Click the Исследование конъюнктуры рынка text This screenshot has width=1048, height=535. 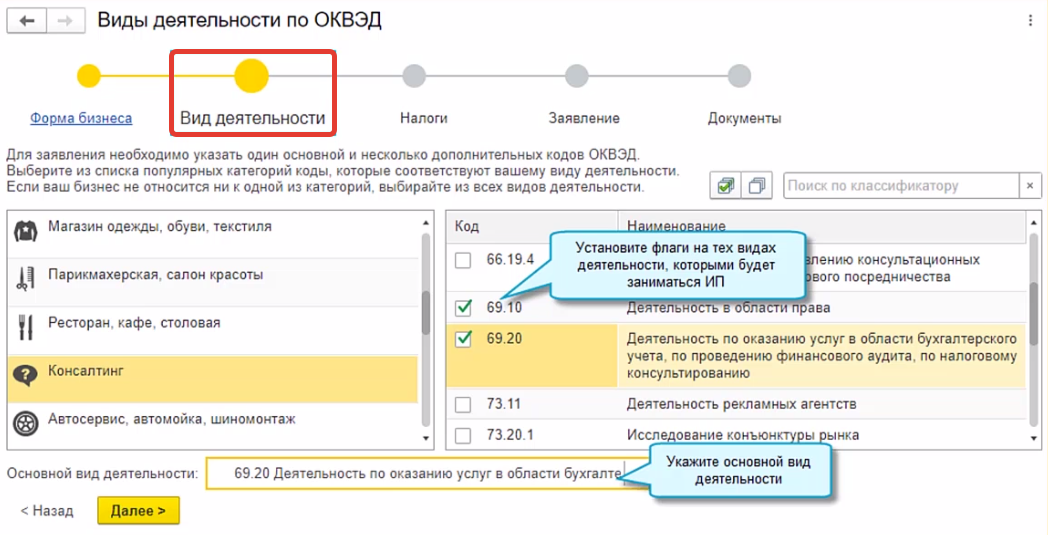point(743,435)
